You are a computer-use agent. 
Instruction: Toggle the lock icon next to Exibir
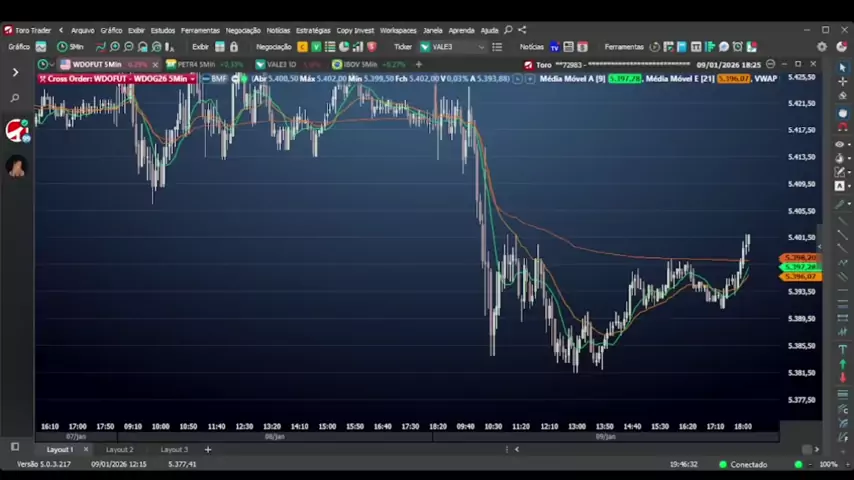click(234, 47)
